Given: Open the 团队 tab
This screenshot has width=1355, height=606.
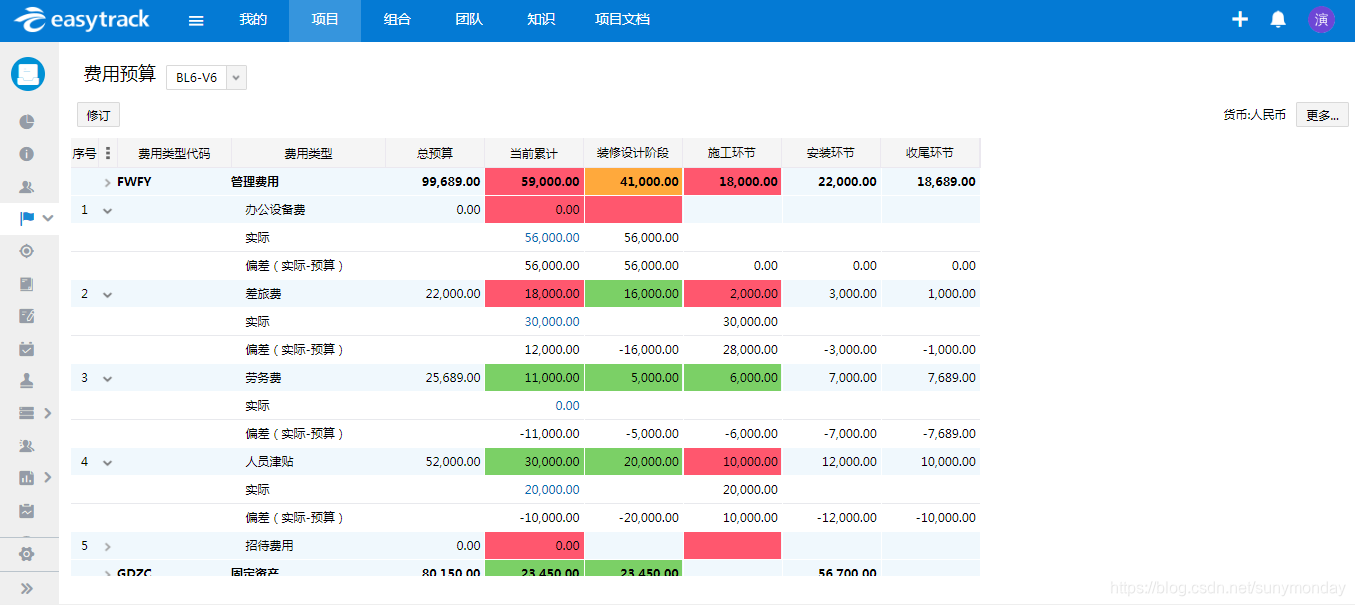Looking at the screenshot, I should [469, 20].
